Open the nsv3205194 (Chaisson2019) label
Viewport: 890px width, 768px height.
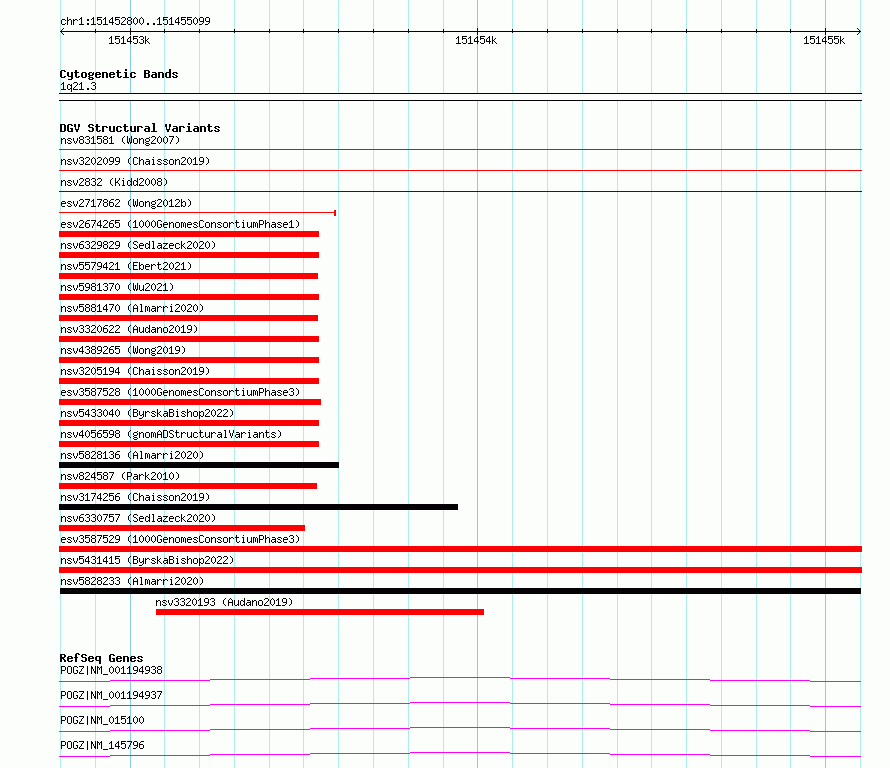pyautogui.click(x=135, y=371)
